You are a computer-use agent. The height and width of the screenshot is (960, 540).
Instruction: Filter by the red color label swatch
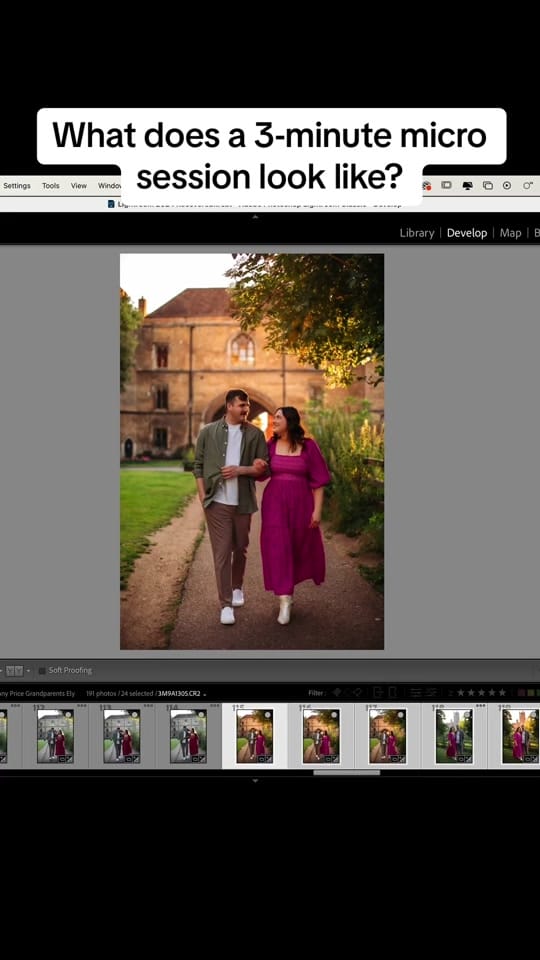[521, 692]
